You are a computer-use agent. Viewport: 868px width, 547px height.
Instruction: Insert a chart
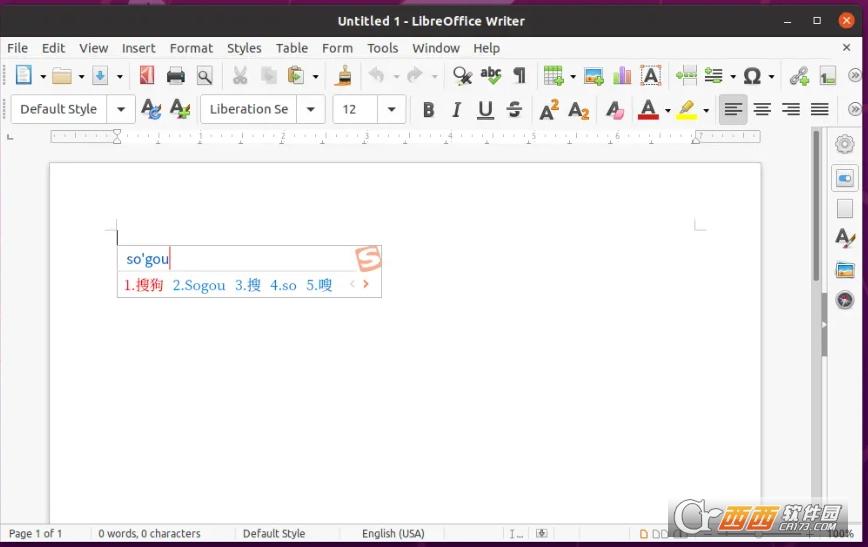pyautogui.click(x=622, y=76)
